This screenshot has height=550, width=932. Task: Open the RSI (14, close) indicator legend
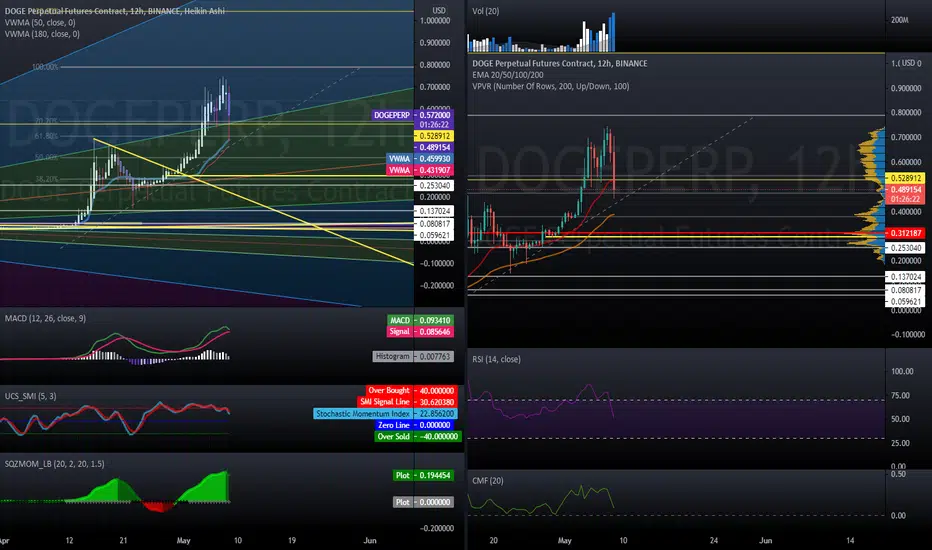pos(496,359)
